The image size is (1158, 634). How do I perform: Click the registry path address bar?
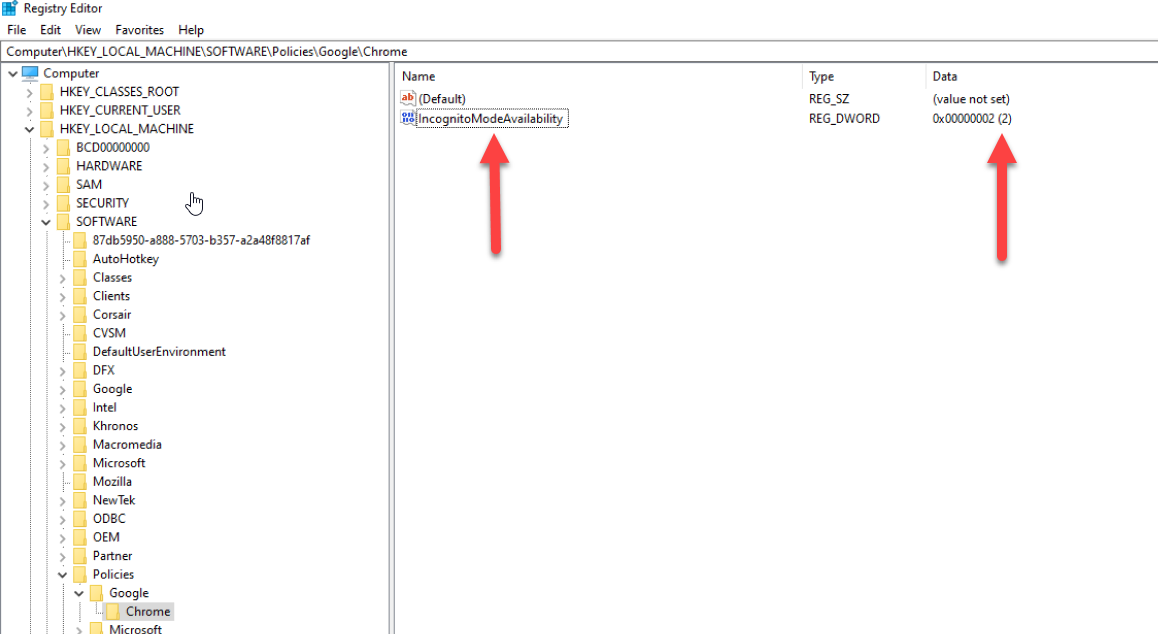click(x=579, y=52)
